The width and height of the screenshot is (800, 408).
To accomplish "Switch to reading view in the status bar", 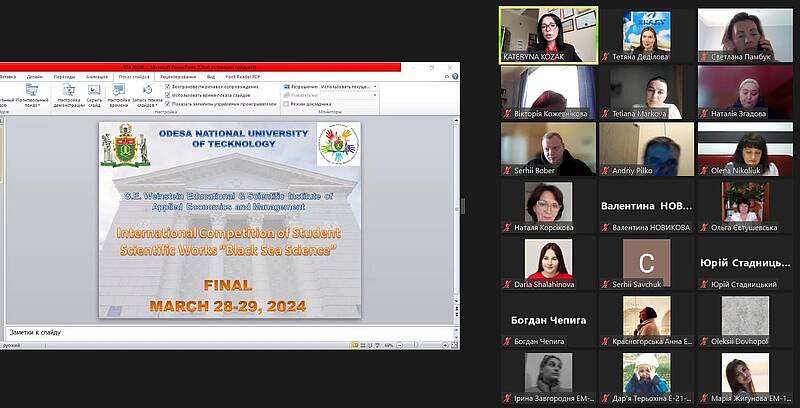I will 370,345.
